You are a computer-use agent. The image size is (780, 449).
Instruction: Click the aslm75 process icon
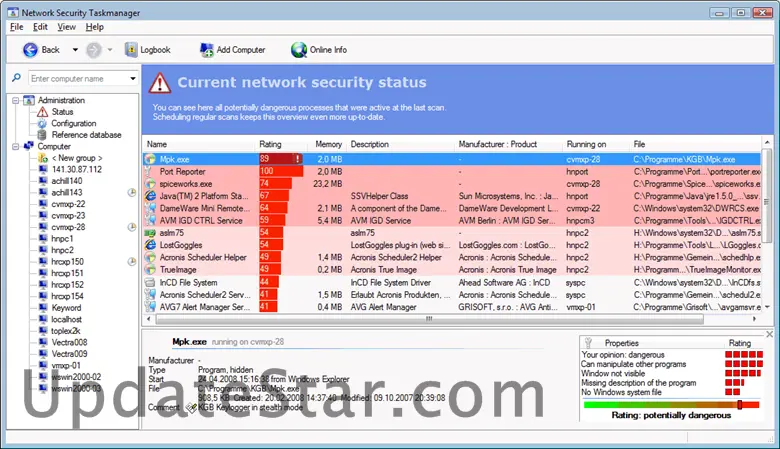point(150,233)
